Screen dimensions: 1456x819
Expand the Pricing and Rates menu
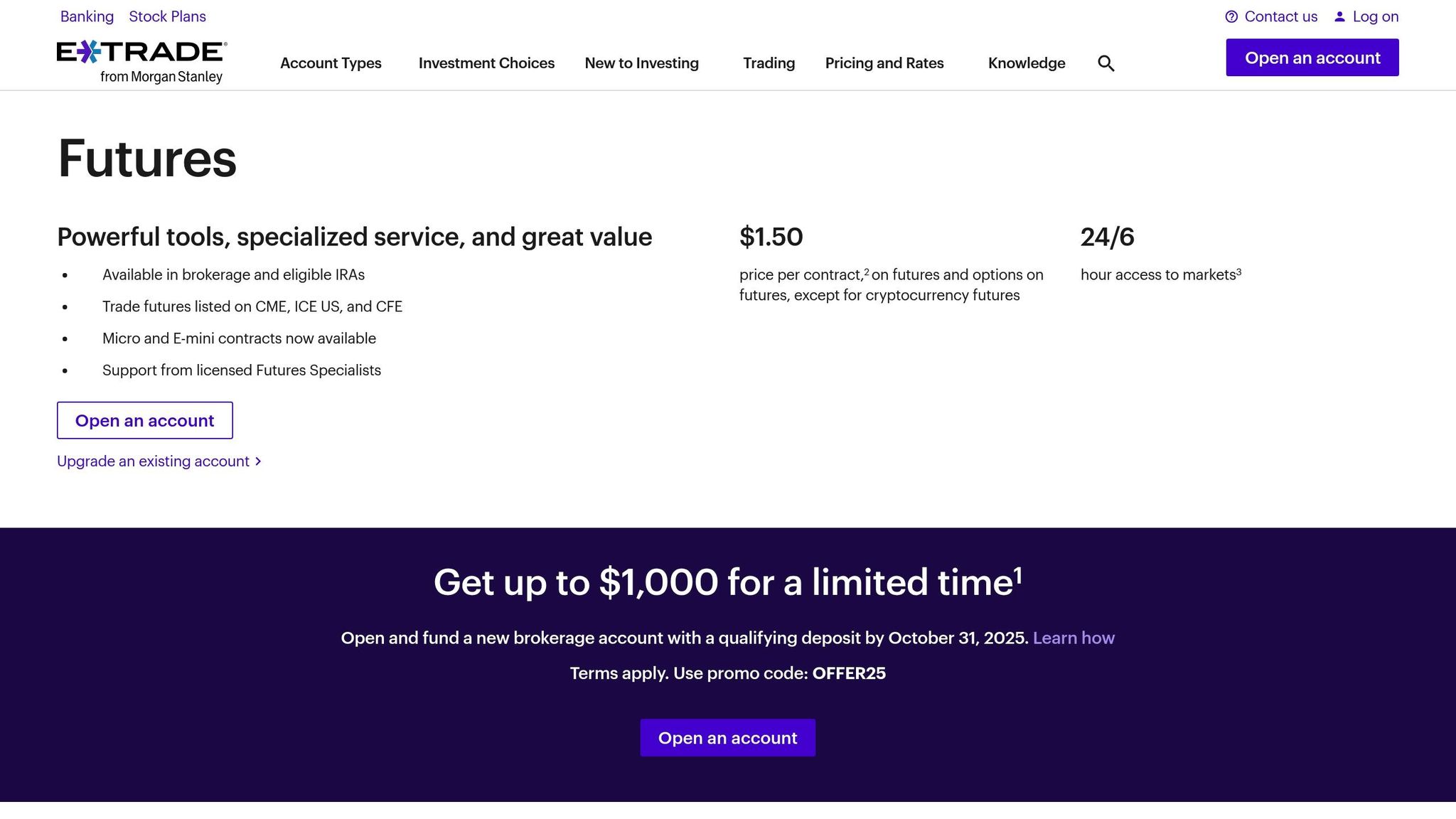[x=884, y=63]
